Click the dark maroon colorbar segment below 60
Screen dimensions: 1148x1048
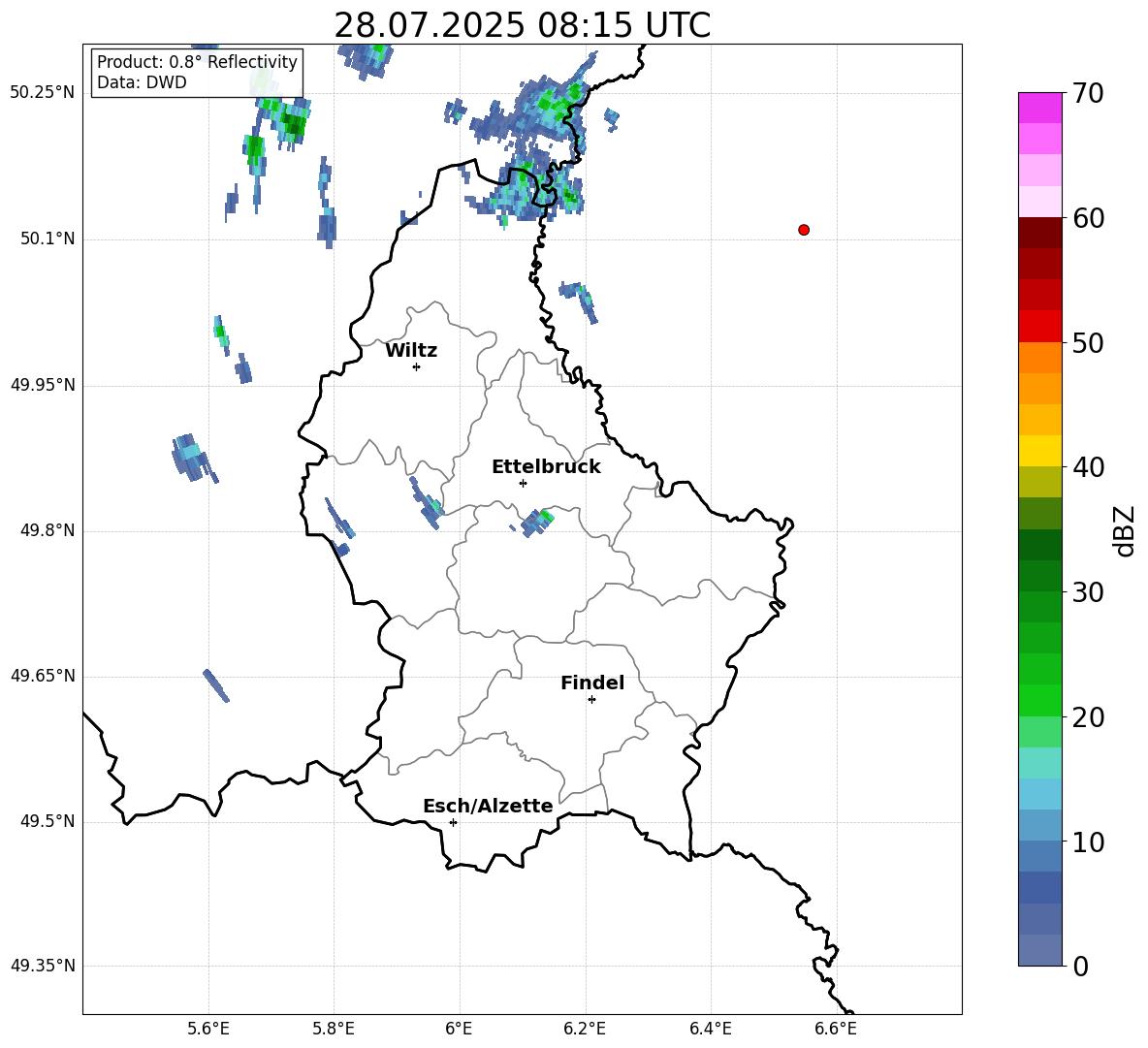[x=1039, y=233]
